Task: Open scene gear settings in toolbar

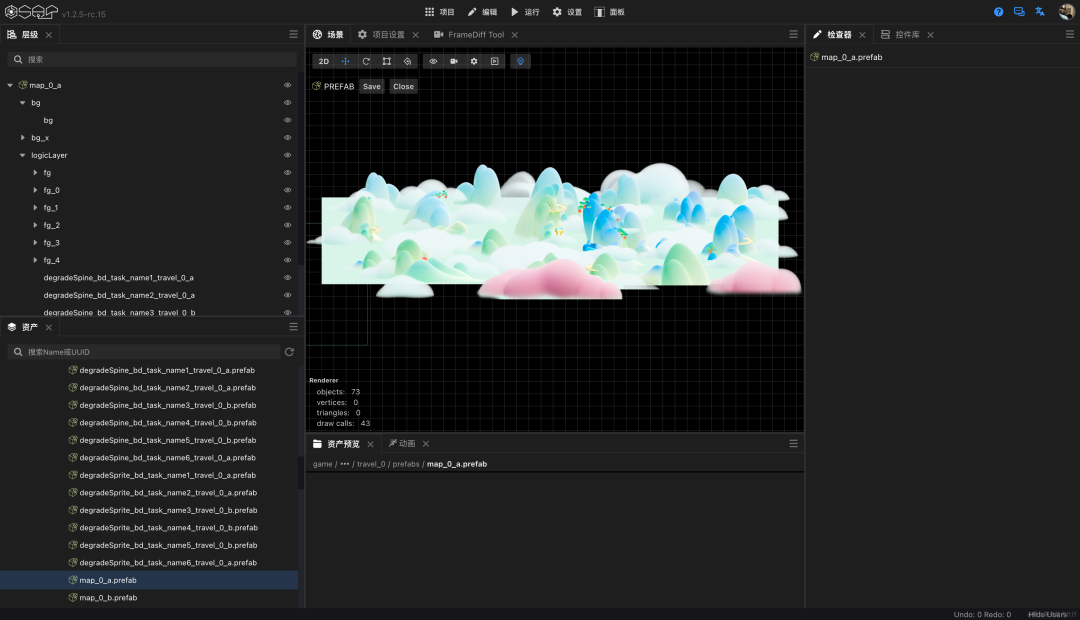Action: pyautogui.click(x=474, y=61)
